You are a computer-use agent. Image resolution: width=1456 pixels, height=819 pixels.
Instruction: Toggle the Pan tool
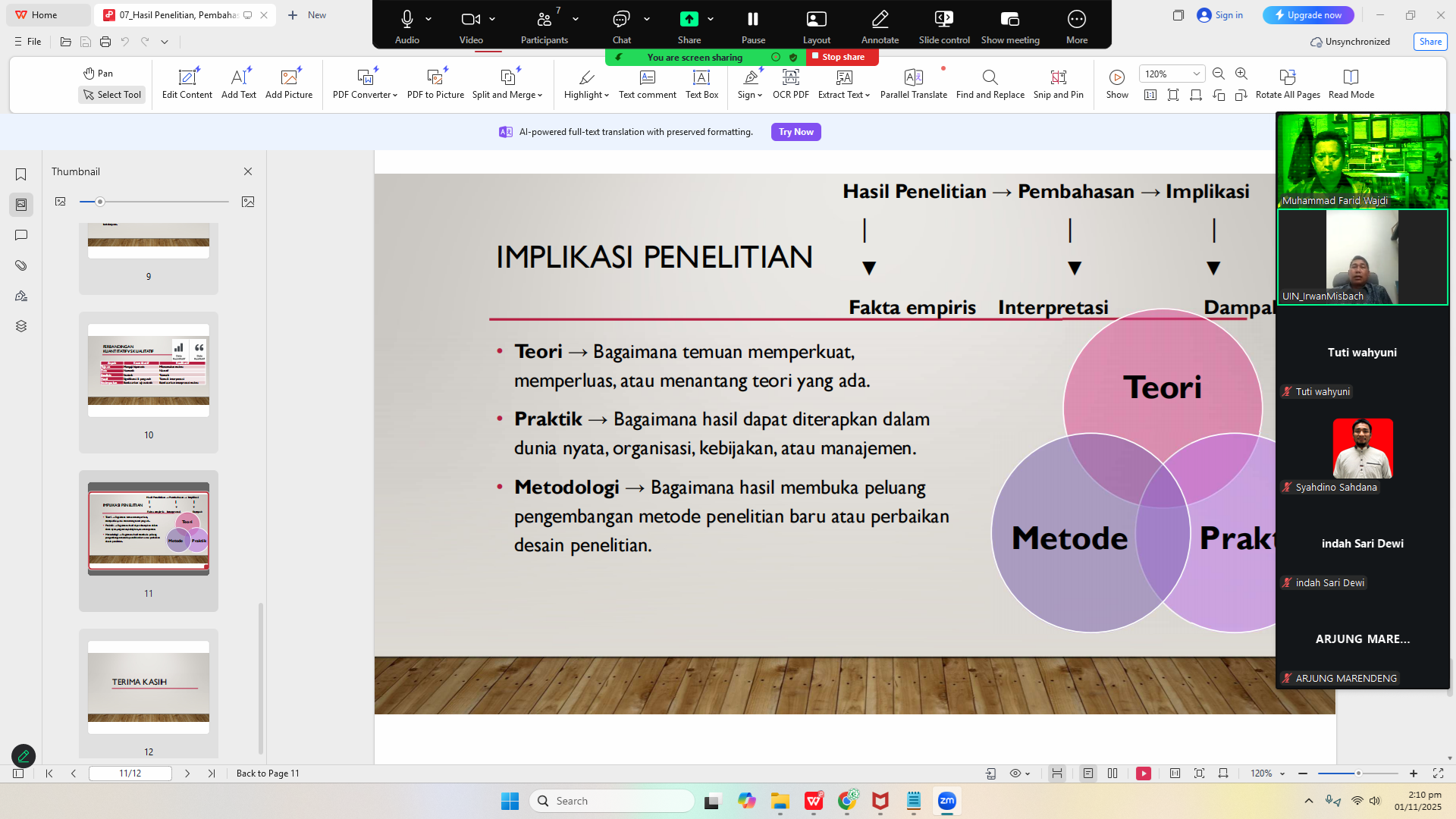click(99, 74)
